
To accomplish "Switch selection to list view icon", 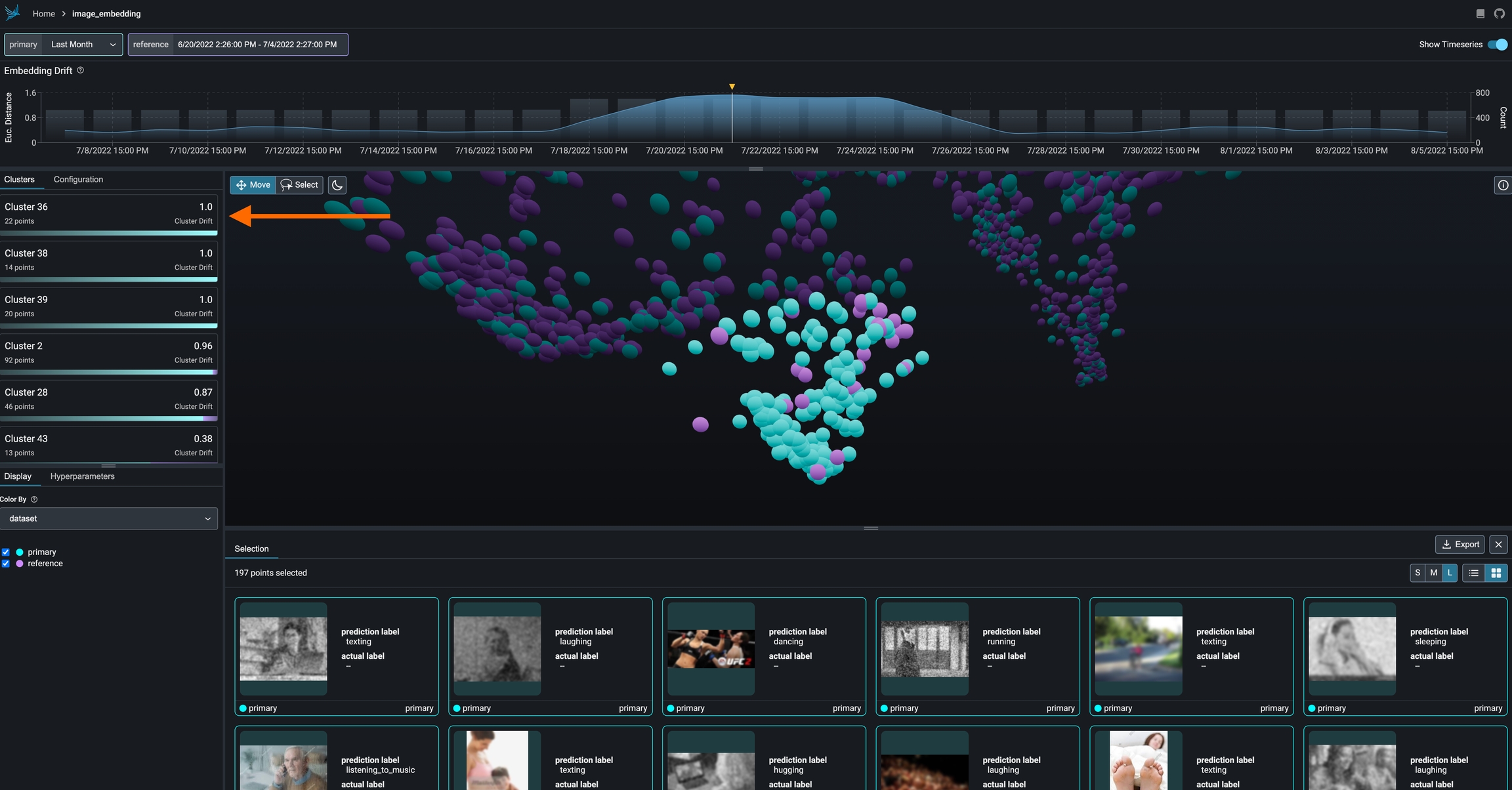I will (1474, 573).
